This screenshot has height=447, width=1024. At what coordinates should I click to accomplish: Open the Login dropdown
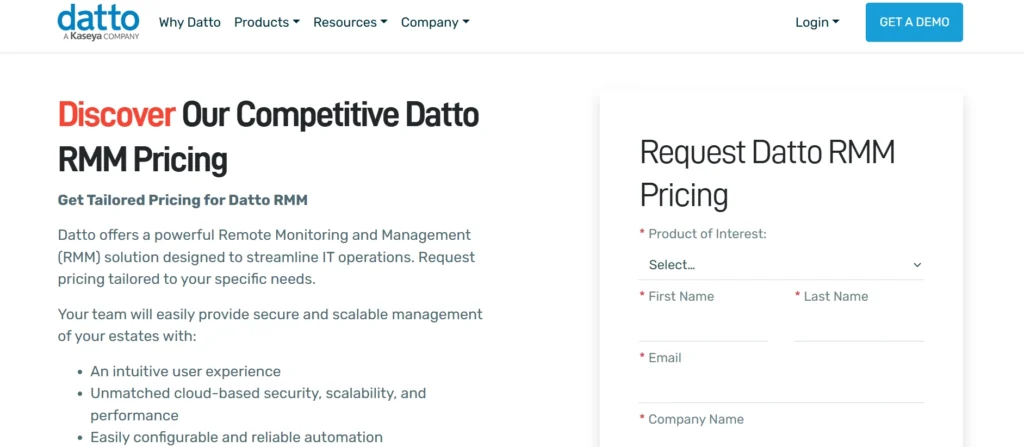coord(817,22)
